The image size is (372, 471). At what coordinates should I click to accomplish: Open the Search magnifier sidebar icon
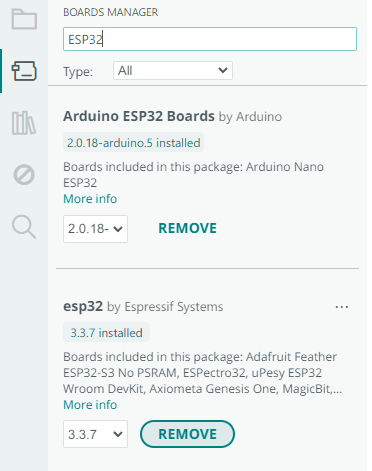point(24,227)
